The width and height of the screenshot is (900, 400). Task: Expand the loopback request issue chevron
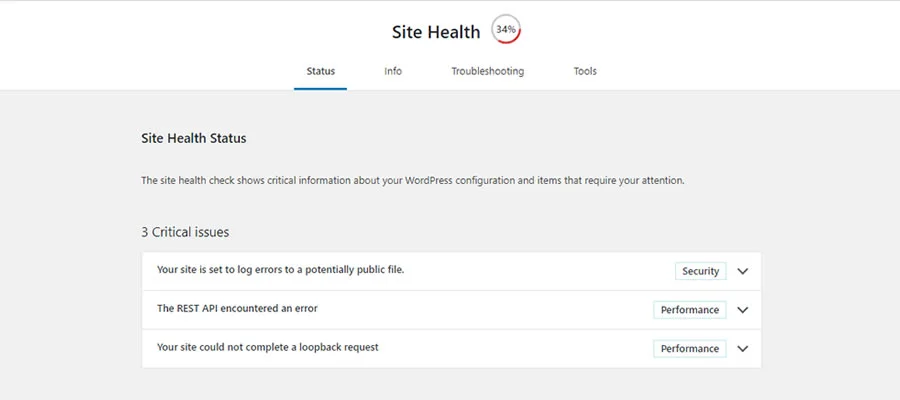tap(743, 348)
